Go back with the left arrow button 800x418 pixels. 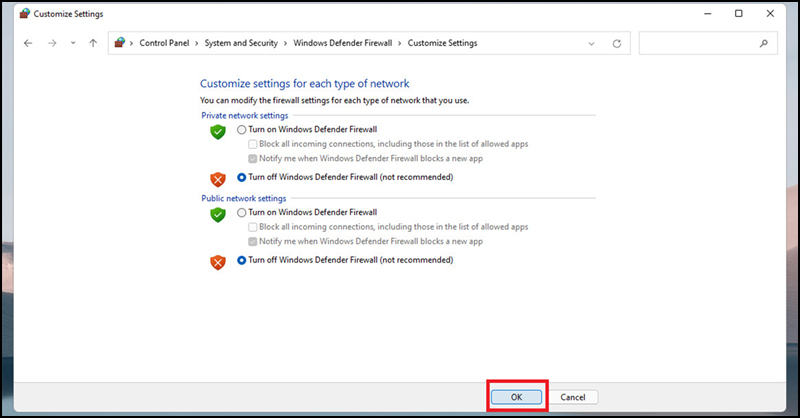pos(28,43)
